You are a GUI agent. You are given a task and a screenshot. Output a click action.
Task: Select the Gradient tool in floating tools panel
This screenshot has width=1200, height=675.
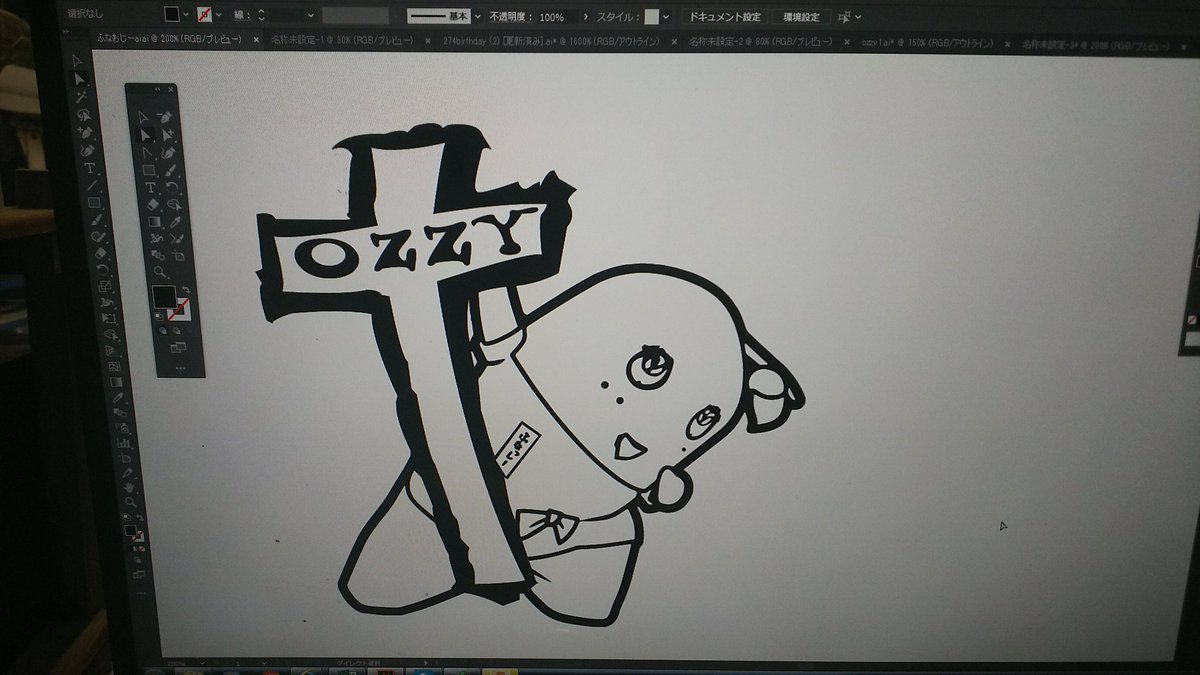154,221
